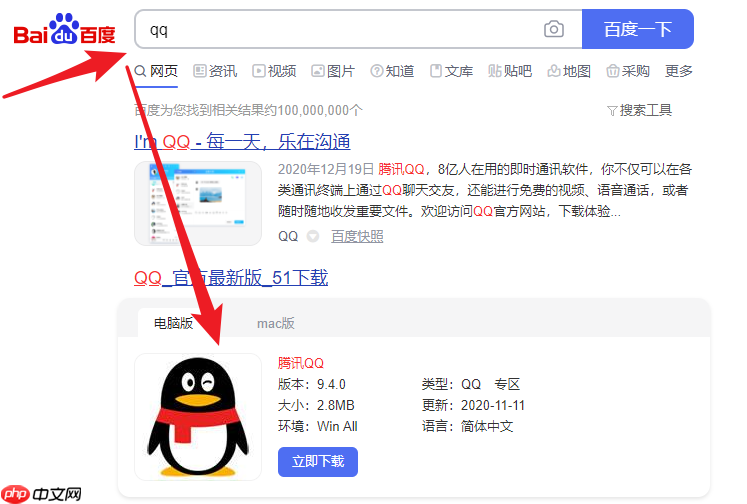The image size is (747, 504).
Task: Click the version text 9.4.0
Action: click(331, 384)
